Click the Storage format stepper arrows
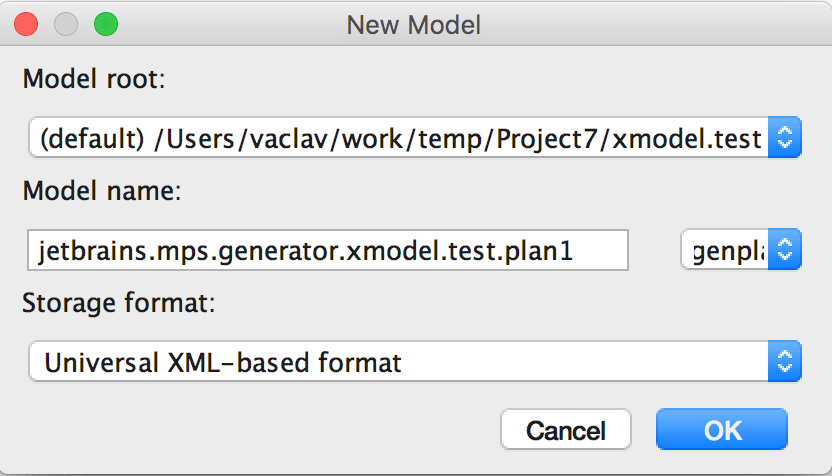 [x=785, y=361]
